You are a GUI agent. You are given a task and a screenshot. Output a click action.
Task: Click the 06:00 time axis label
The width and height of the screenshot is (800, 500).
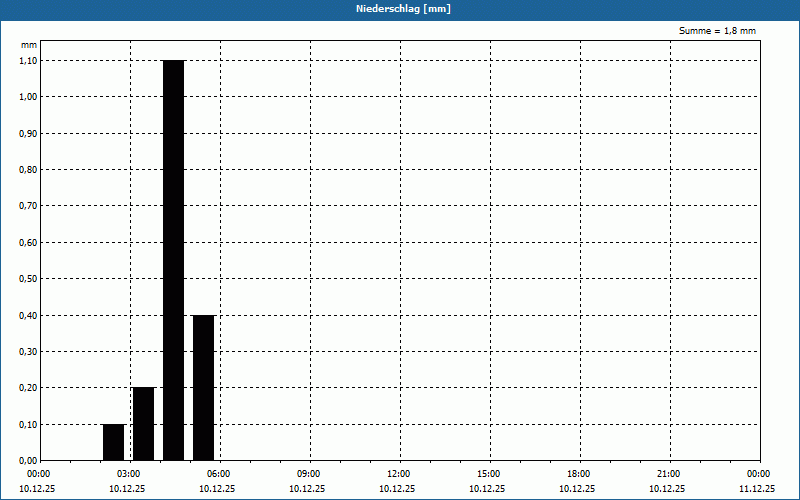click(x=218, y=474)
